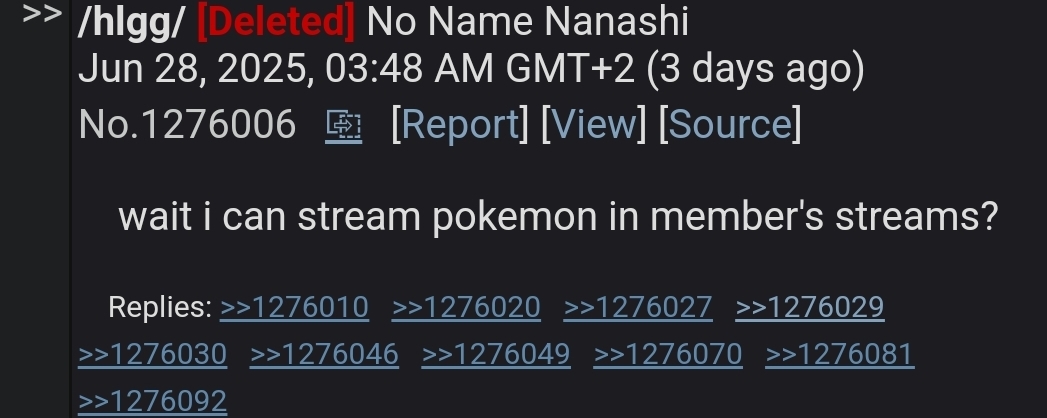Screen dimensions: 1047x418
Task: Click the poster name No Name Nanashi
Action: coord(528,22)
